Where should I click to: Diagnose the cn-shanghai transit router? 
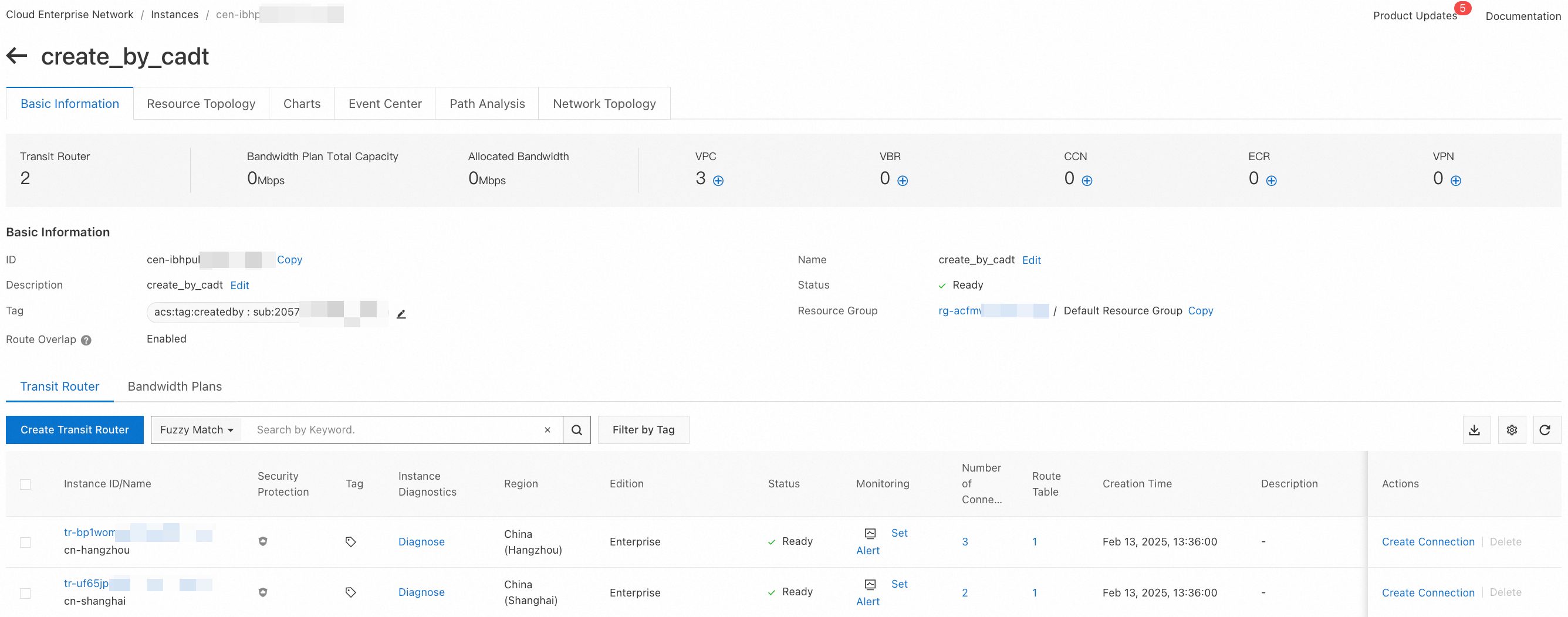(x=421, y=592)
